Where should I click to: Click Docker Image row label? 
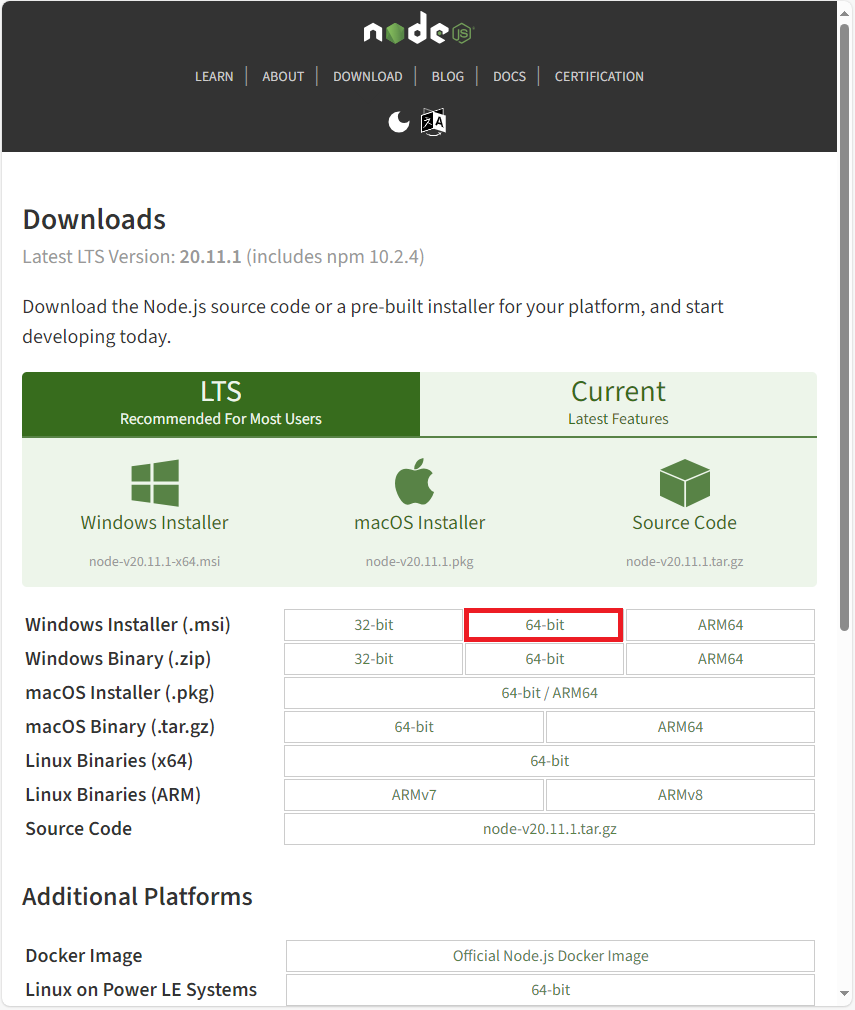84,956
